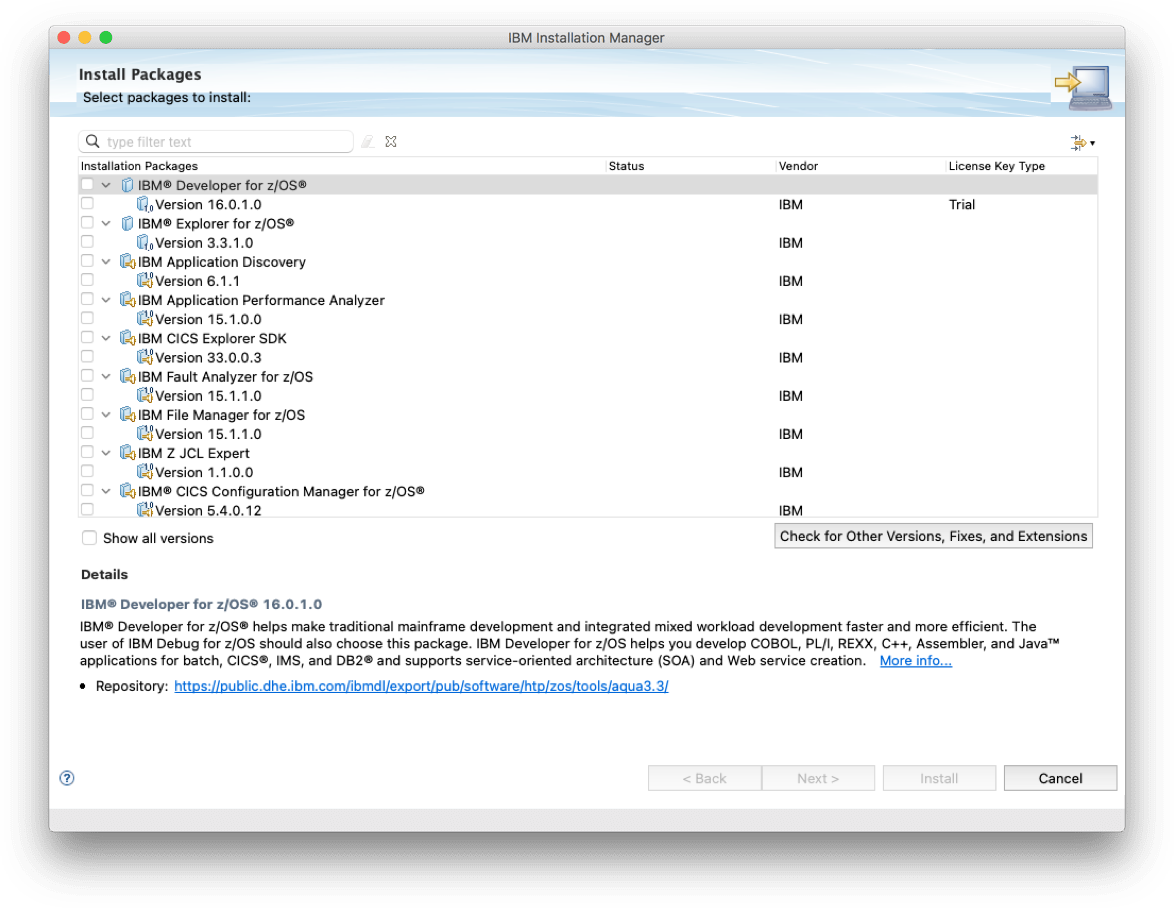This screenshot has height=908, width=1174.
Task: Click the install computer icon in header
Action: click(1083, 88)
